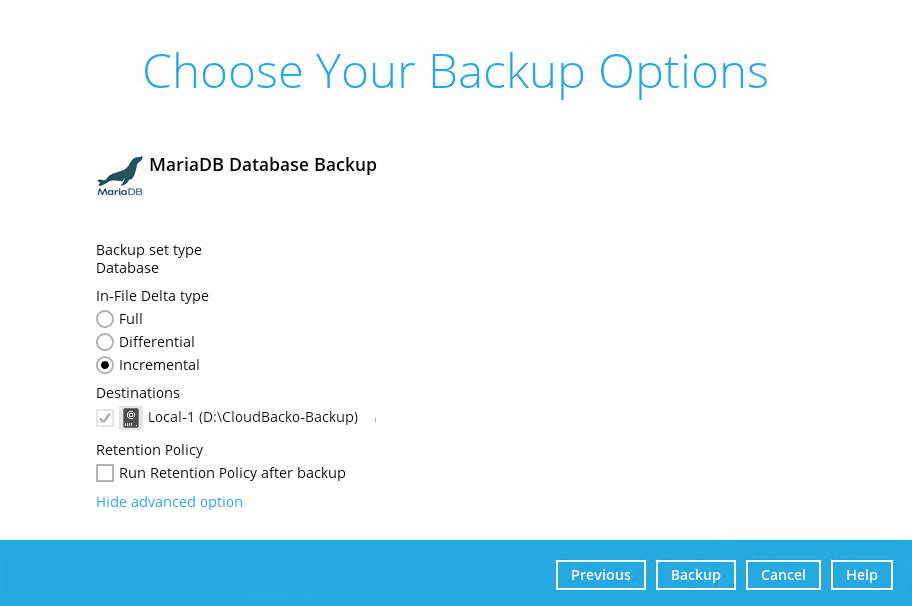Click the MariaDB Database Backup heading
Screen dimensions: 912x606
(x=263, y=165)
